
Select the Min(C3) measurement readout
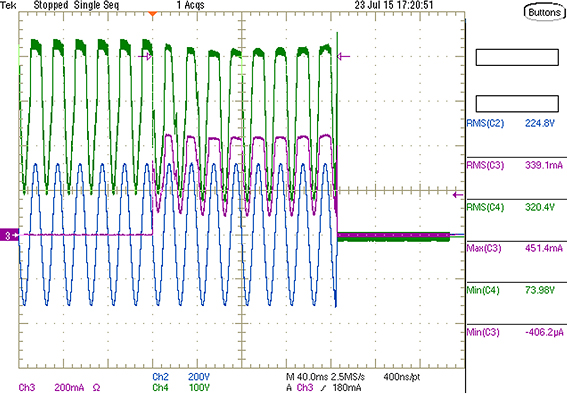click(516, 332)
